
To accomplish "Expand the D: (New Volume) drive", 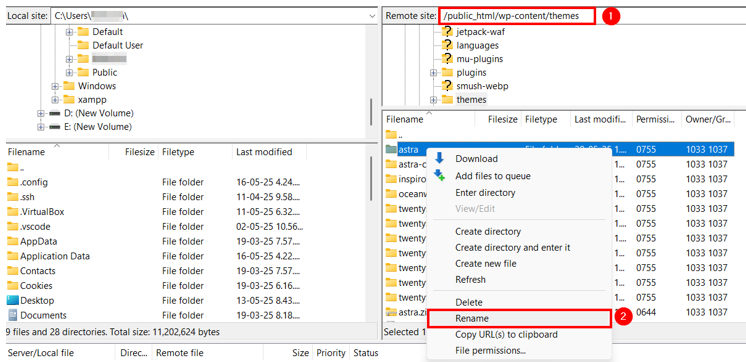I will pos(41,114).
